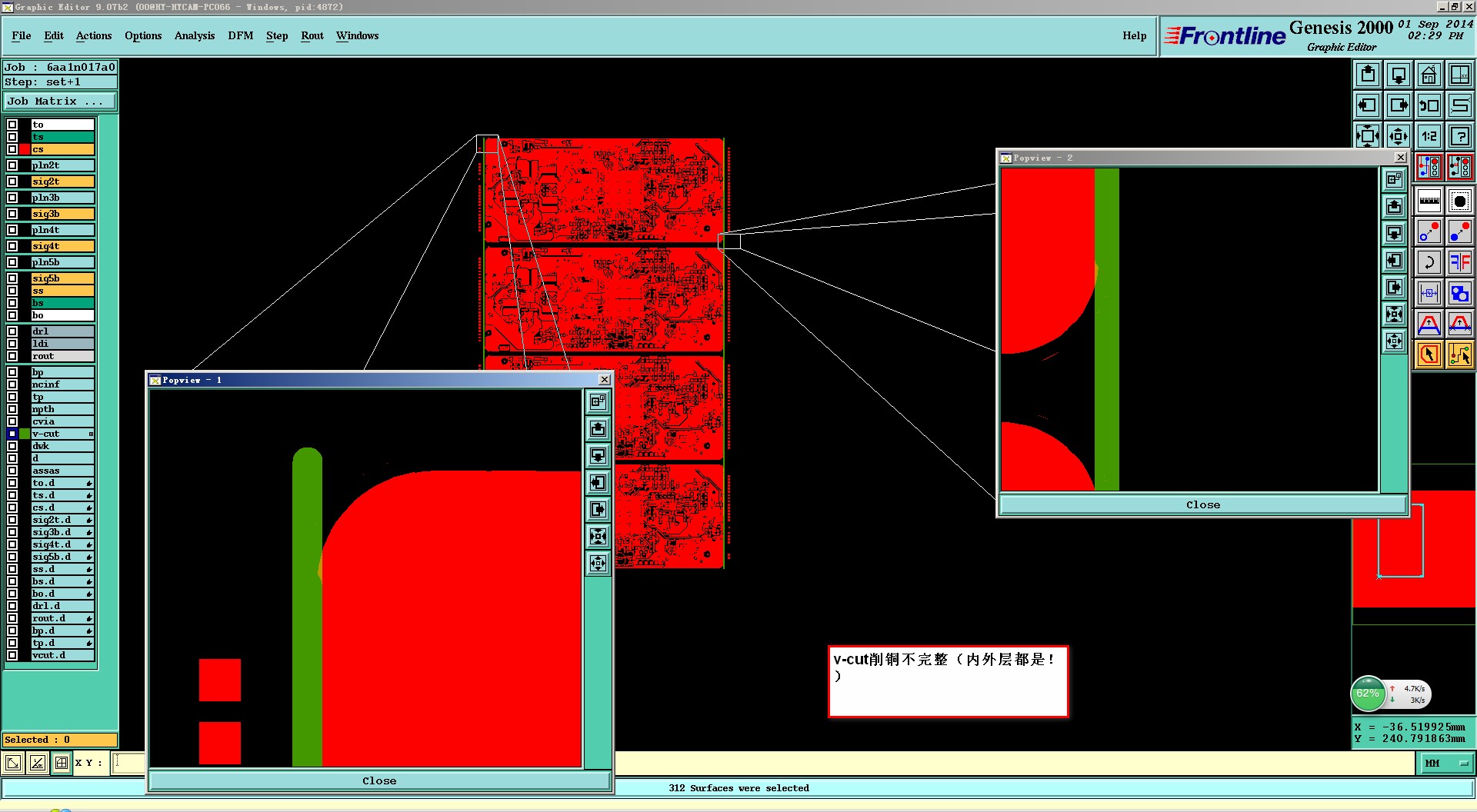Click the Home view icon

(1429, 75)
